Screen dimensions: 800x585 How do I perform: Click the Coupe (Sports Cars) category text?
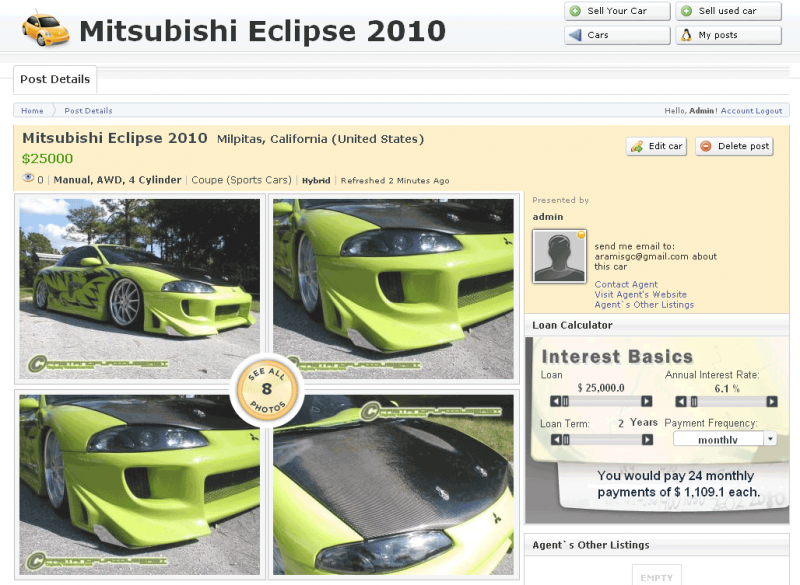pos(241,180)
